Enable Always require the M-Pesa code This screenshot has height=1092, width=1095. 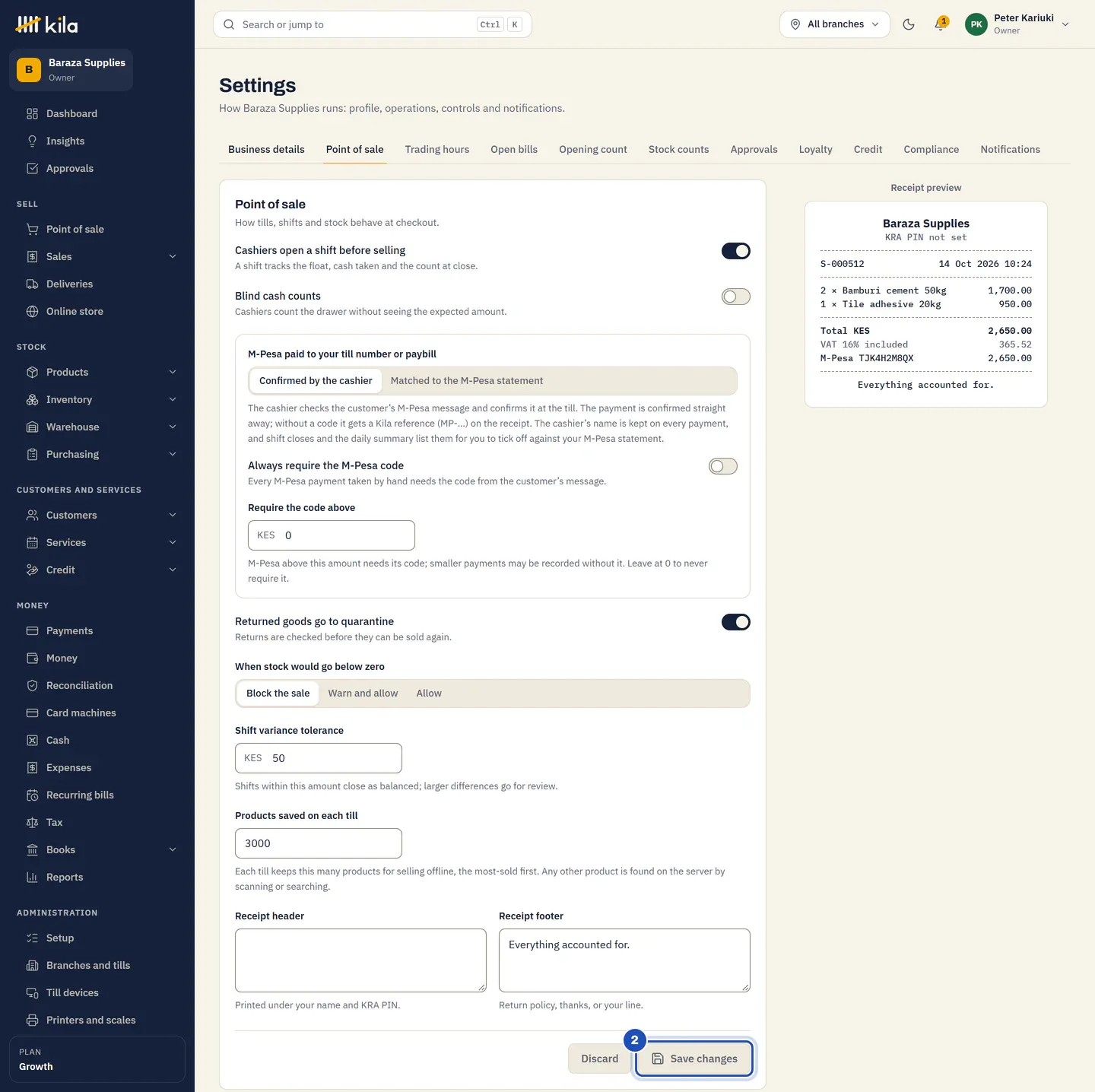[x=723, y=466]
